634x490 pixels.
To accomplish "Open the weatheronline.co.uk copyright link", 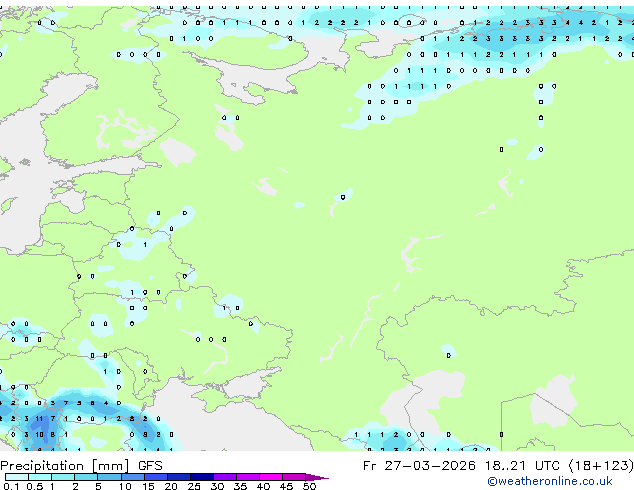I will pos(549,481).
